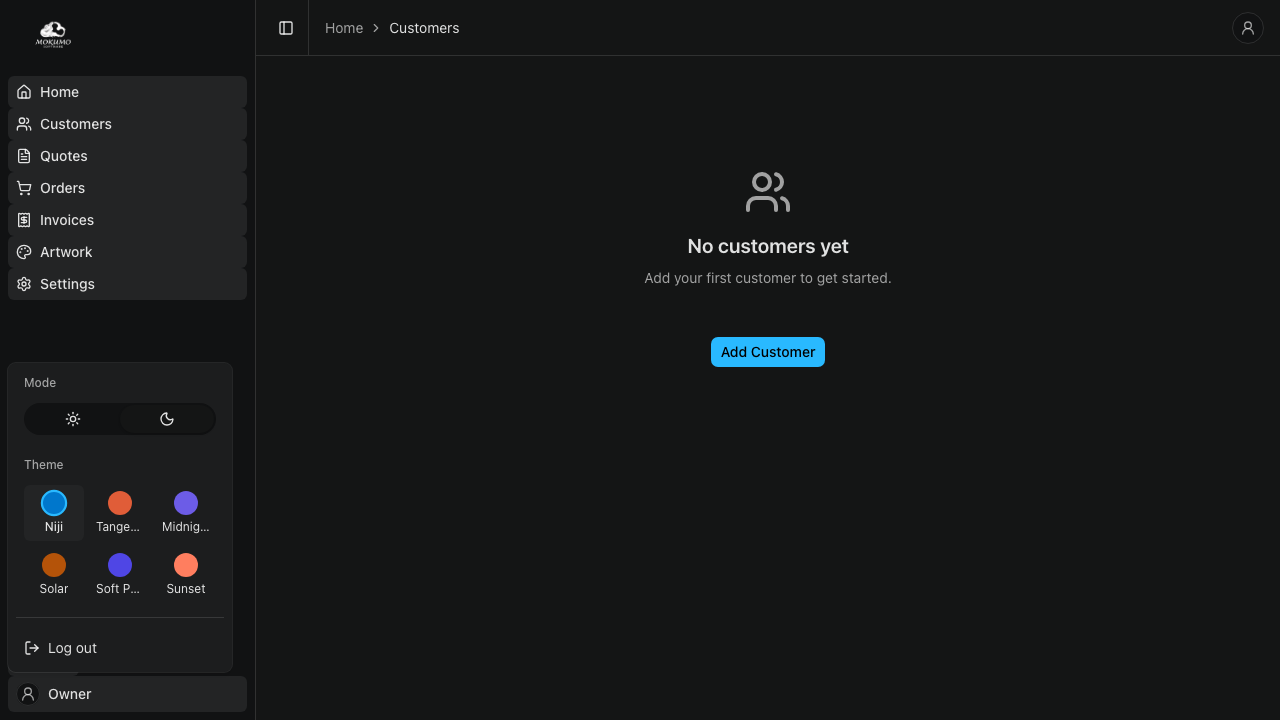
Task: Go to Home breadcrumb link
Action: [344, 28]
